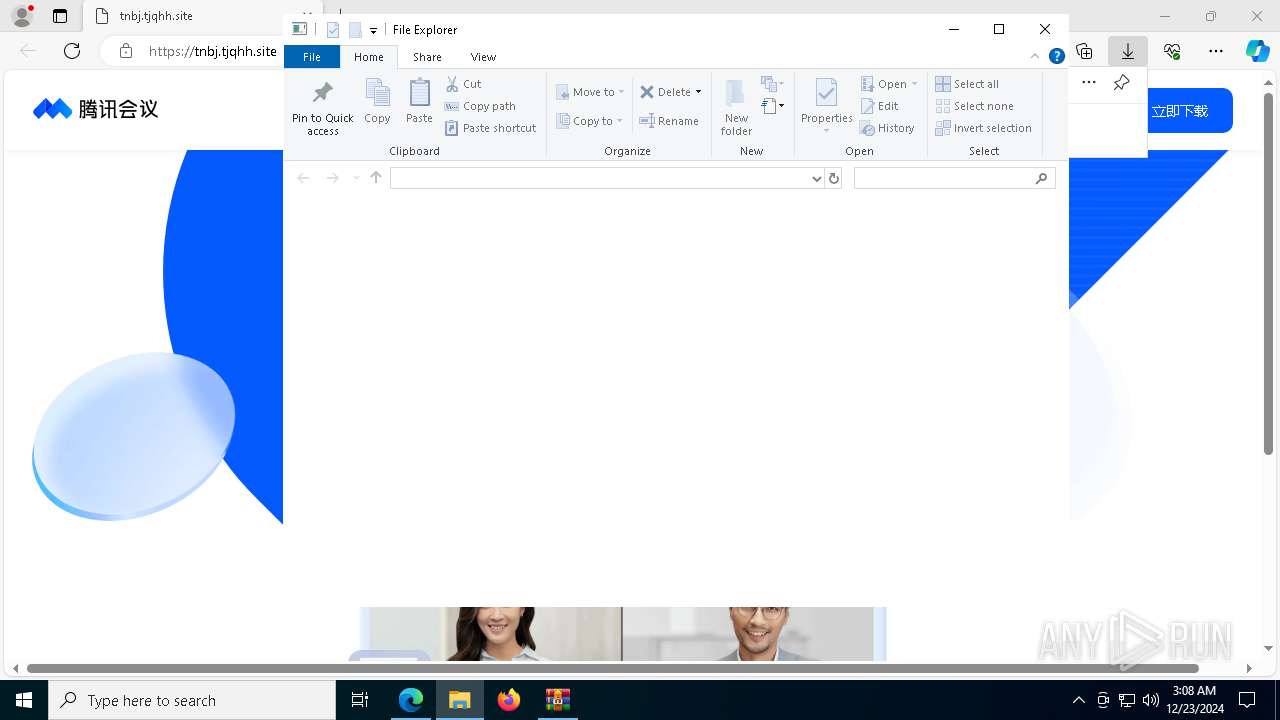1280x720 pixels.
Task: Click the Open button in ribbon
Action: [x=889, y=84]
